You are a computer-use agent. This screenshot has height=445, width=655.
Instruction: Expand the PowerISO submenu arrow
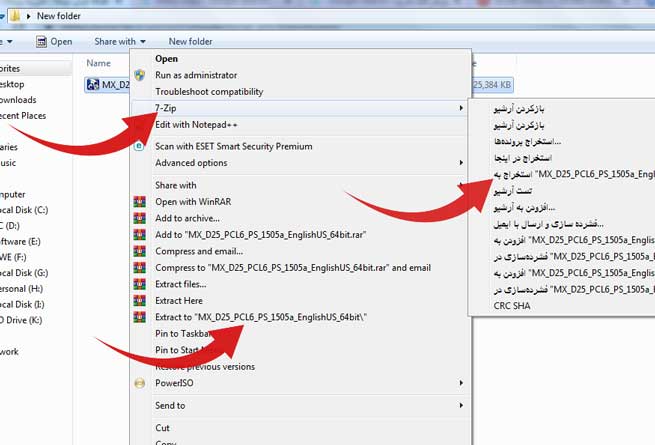click(461, 383)
